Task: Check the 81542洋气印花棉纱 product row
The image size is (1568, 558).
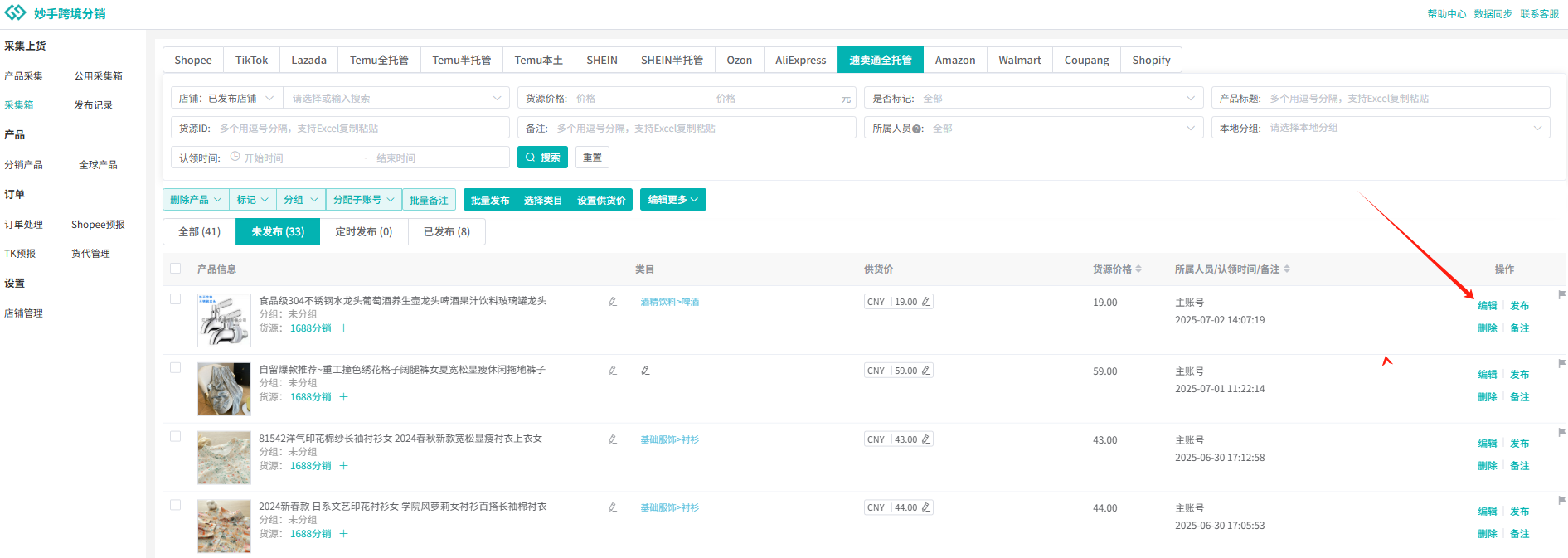Action: 175,437
